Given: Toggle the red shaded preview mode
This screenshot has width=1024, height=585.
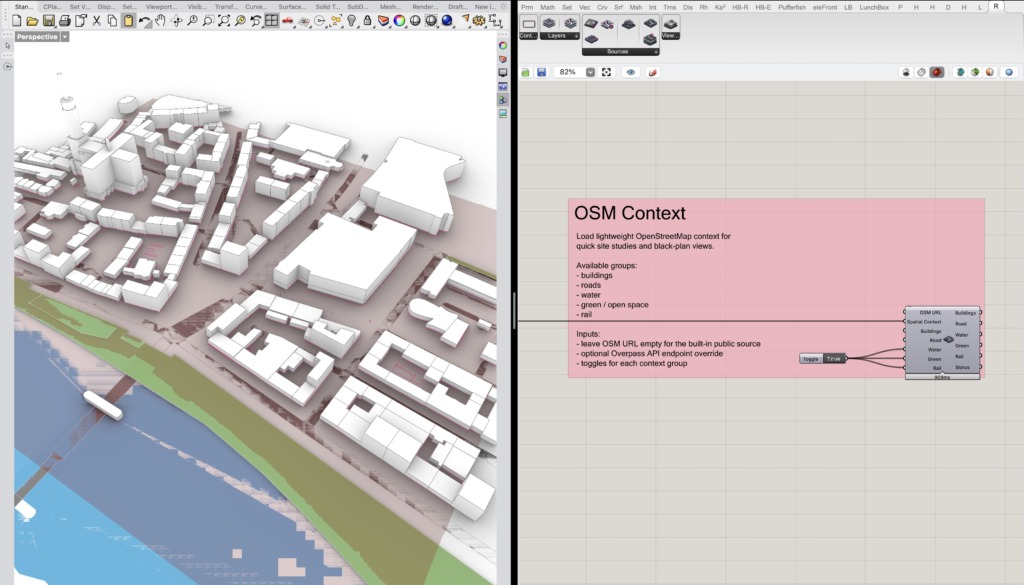Looking at the screenshot, I should tap(937, 72).
